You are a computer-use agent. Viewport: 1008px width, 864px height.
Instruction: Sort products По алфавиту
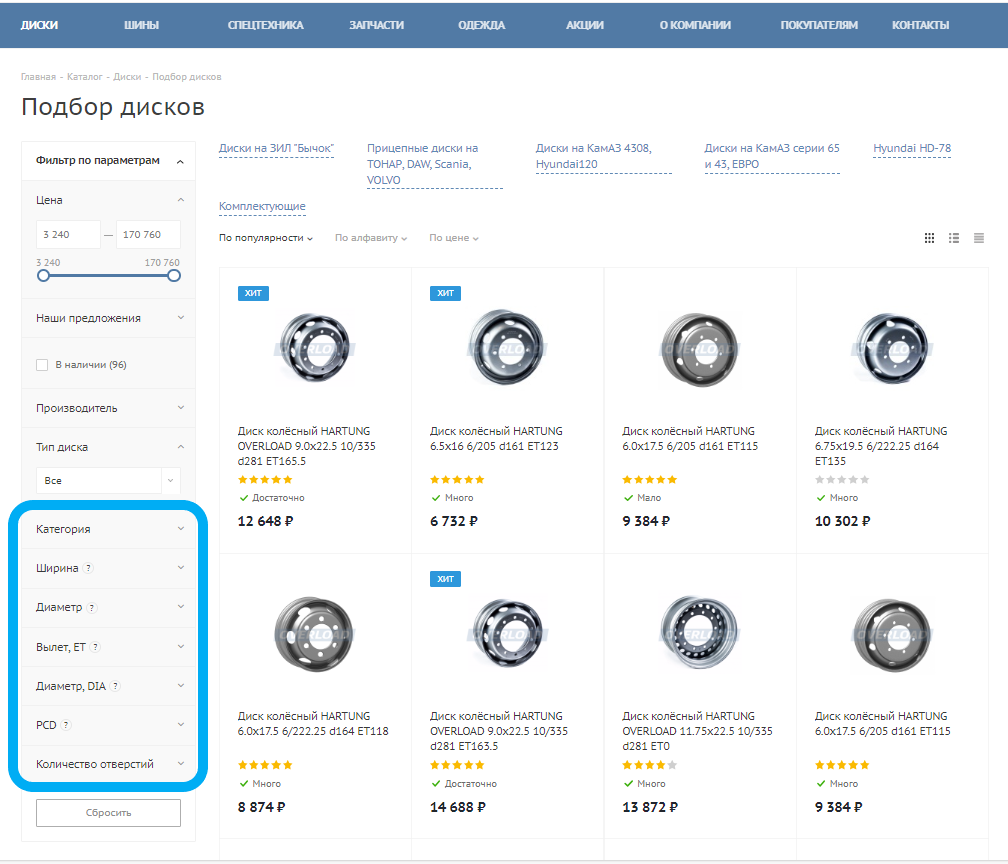(x=371, y=238)
